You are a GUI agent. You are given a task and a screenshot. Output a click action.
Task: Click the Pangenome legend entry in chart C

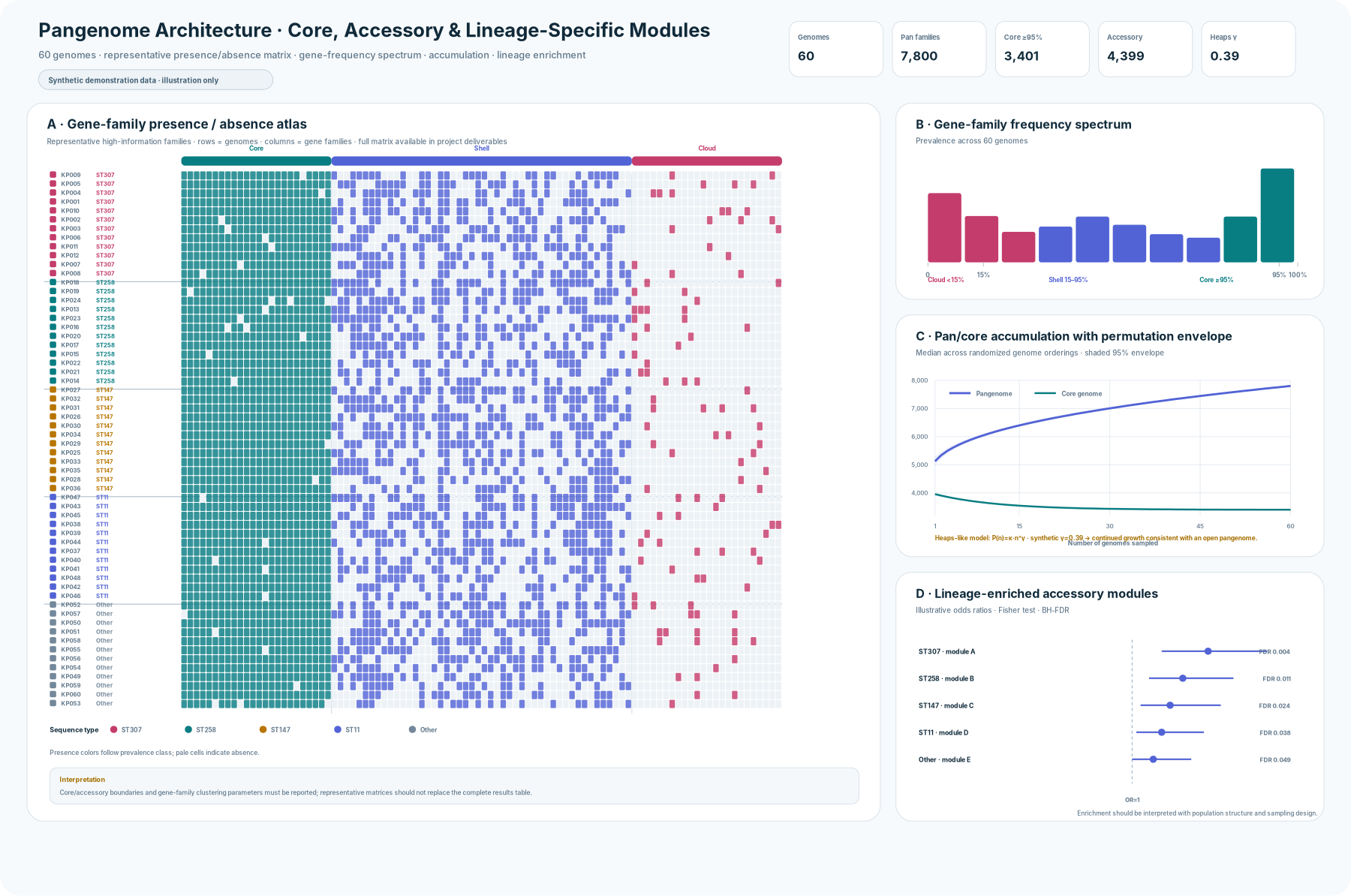point(981,393)
